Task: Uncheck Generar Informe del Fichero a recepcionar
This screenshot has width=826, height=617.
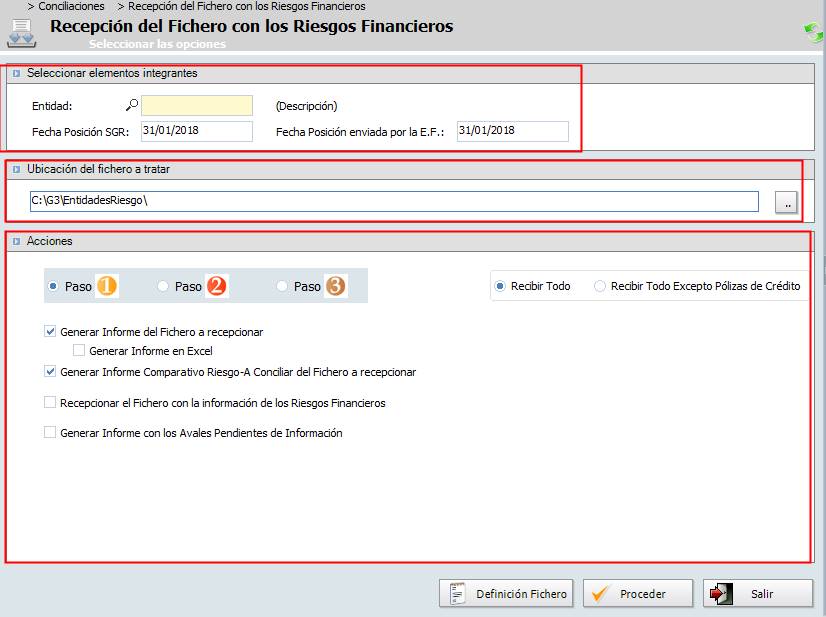Action: (50, 331)
